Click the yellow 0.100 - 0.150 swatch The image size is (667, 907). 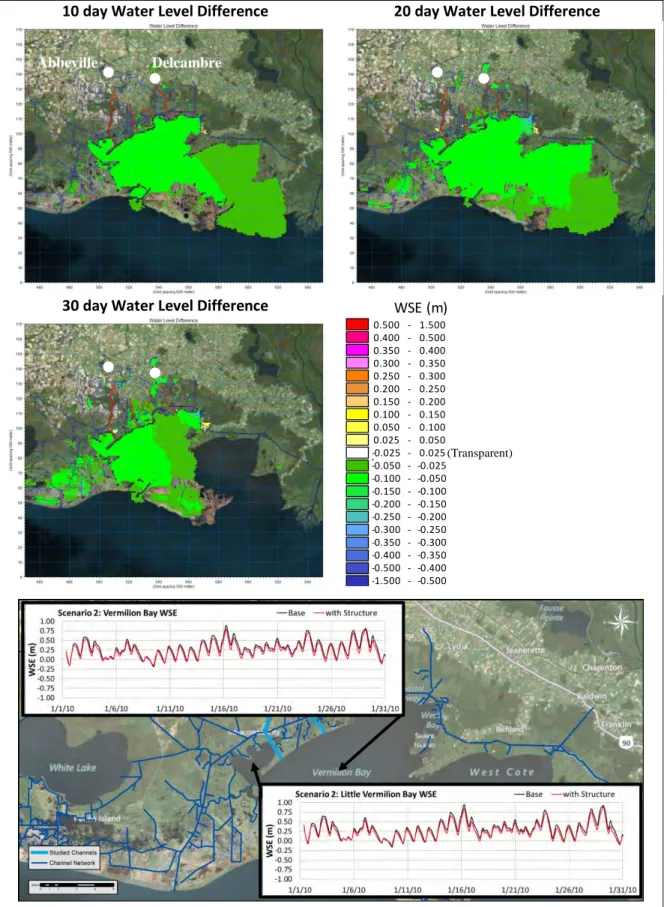coord(358,414)
